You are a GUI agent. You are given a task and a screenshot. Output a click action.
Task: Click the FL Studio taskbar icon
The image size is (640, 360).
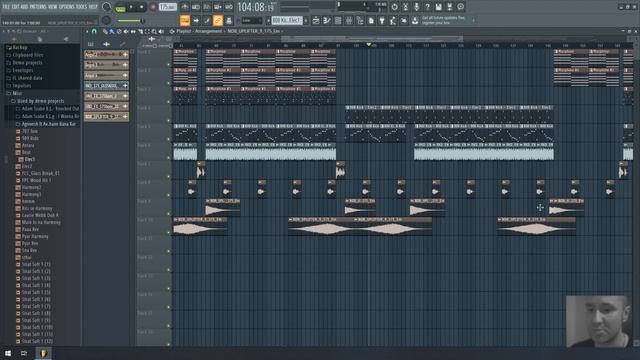[x=43, y=353]
